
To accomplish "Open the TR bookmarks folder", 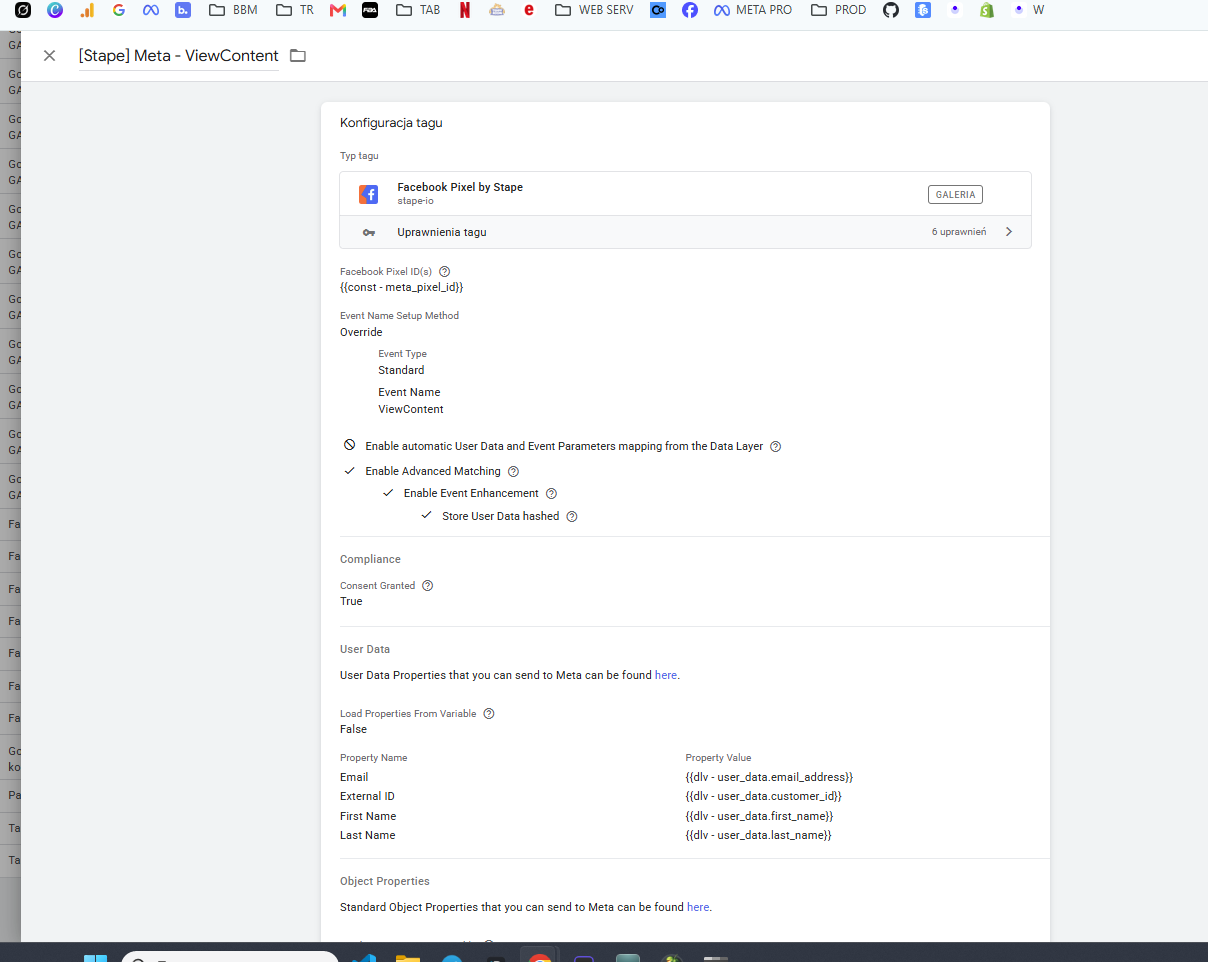I will pos(295,10).
